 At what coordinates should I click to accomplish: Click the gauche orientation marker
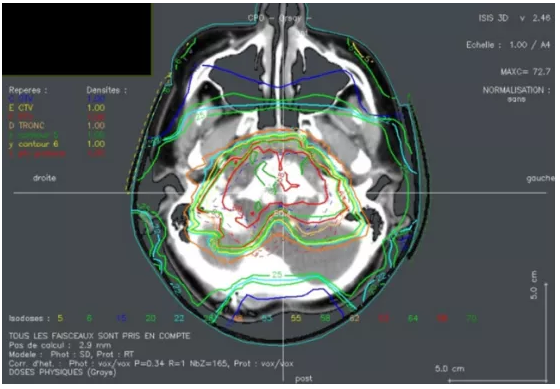pos(540,178)
